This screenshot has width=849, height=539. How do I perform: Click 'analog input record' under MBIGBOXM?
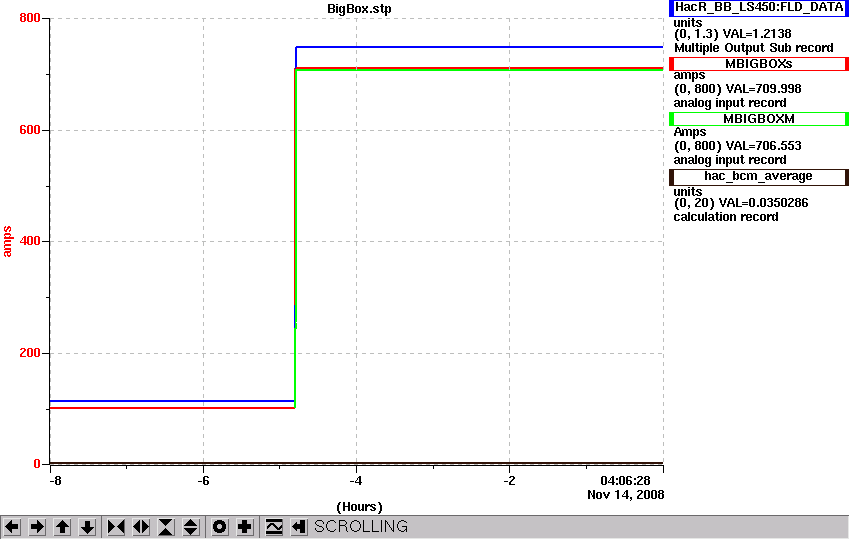[x=730, y=160]
